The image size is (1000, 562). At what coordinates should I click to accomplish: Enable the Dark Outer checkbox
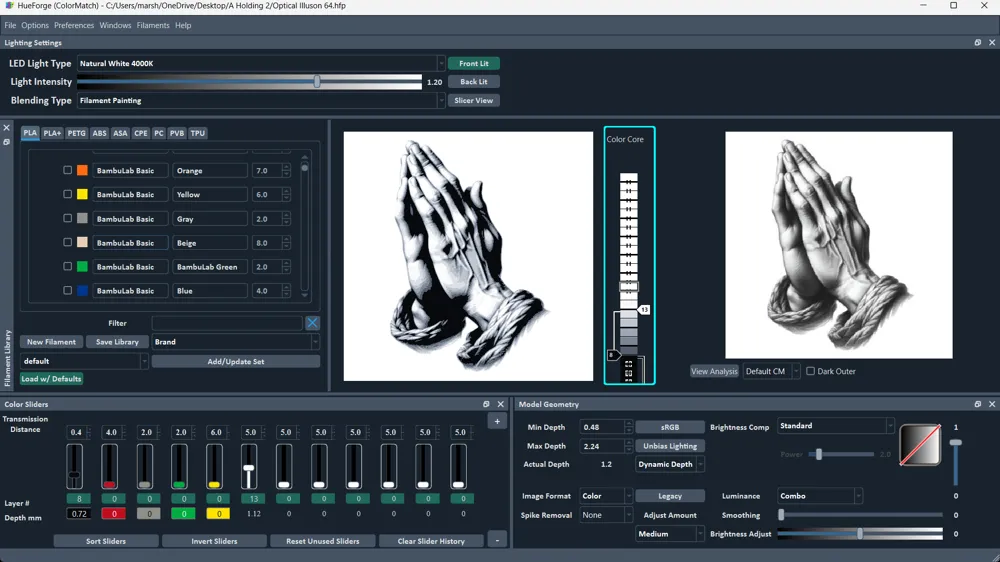811,371
